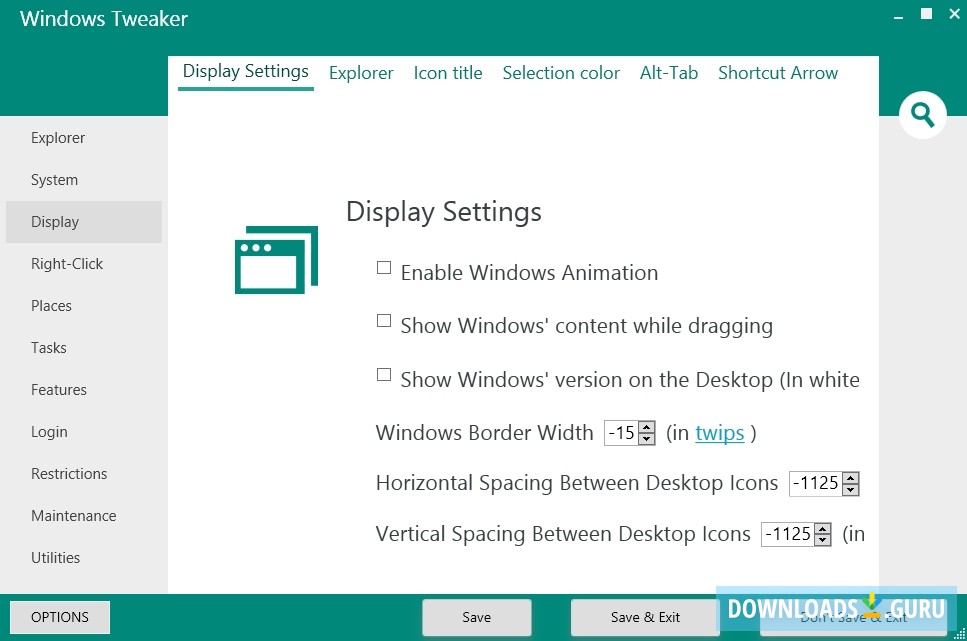
Task: Click the Windows Tweaker title bar logo
Action: click(102, 18)
